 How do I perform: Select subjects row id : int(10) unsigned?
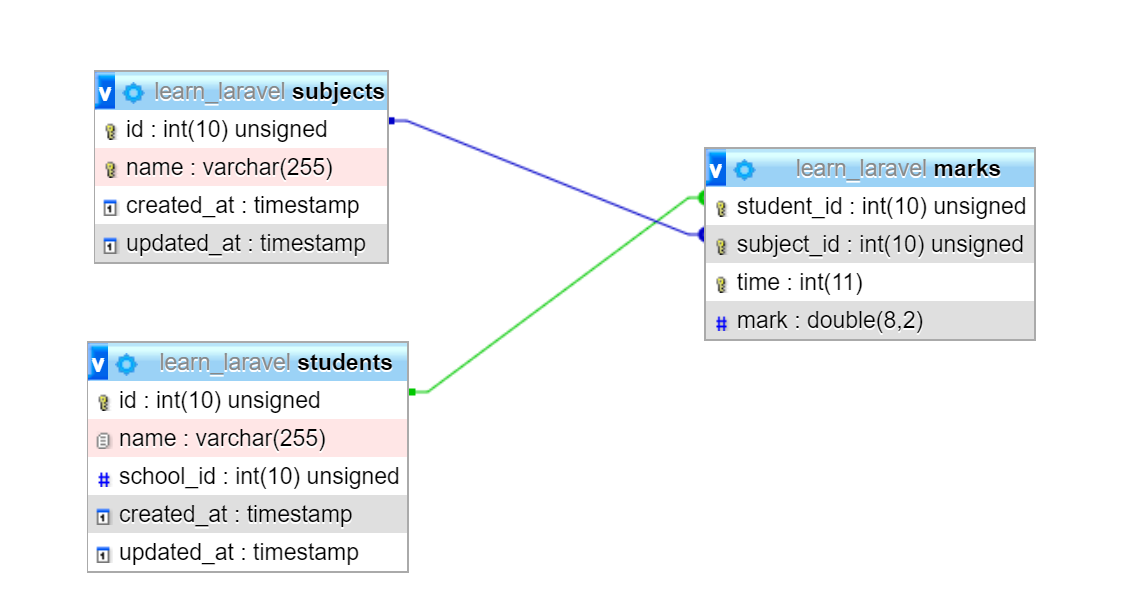(x=241, y=130)
